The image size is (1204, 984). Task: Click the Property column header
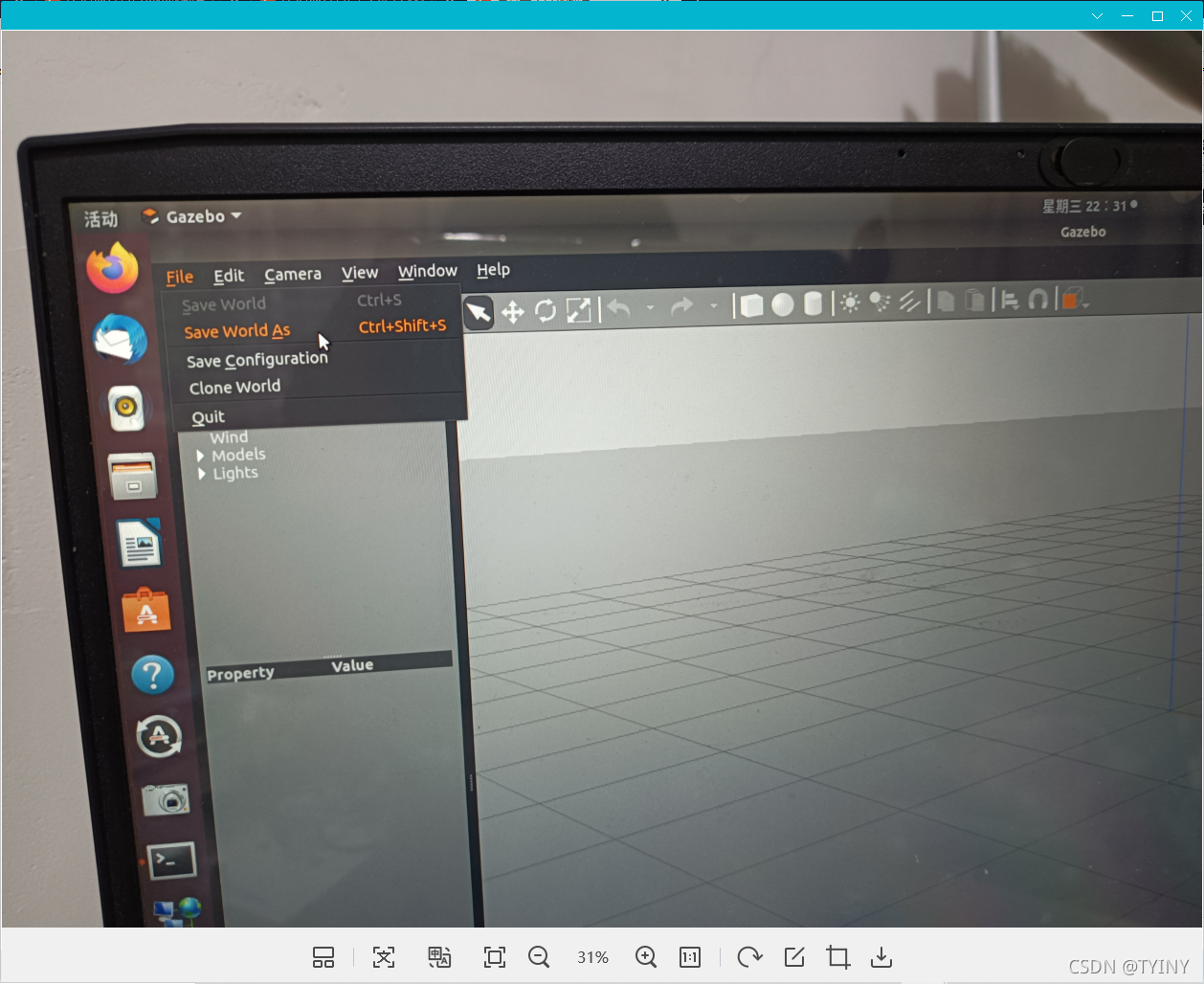point(240,673)
